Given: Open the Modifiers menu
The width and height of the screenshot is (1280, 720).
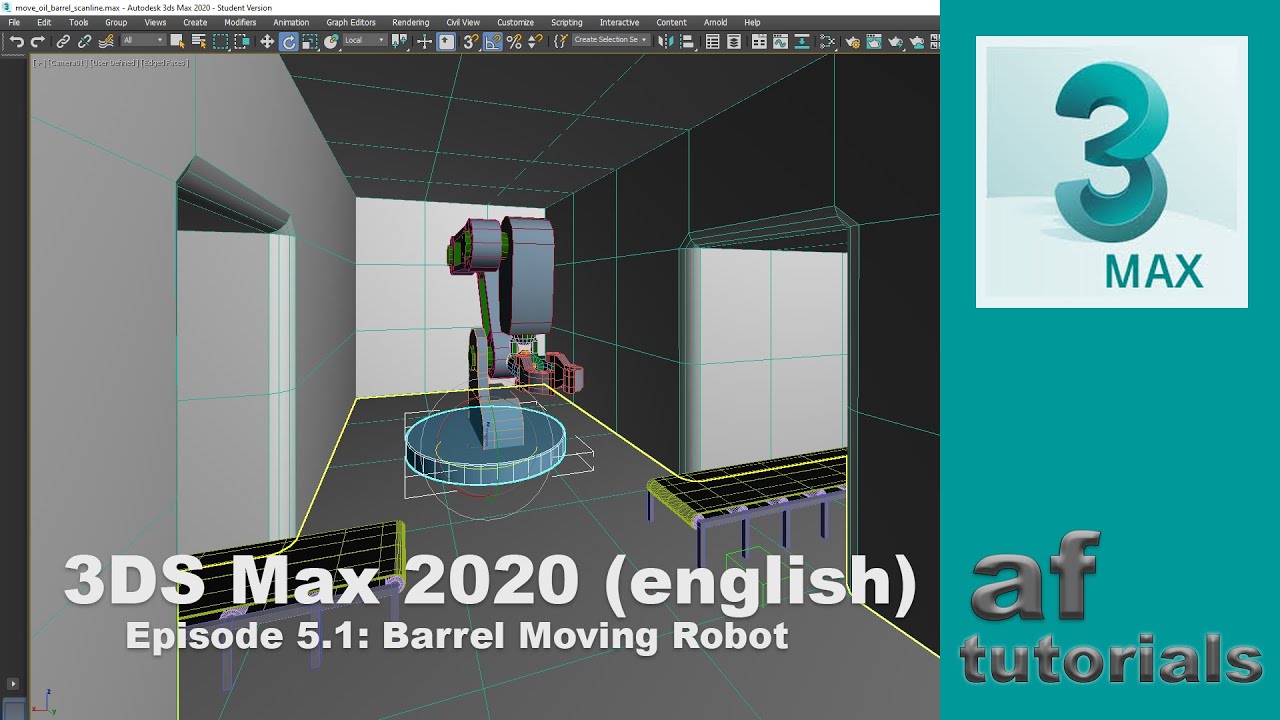Looking at the screenshot, I should 240,22.
